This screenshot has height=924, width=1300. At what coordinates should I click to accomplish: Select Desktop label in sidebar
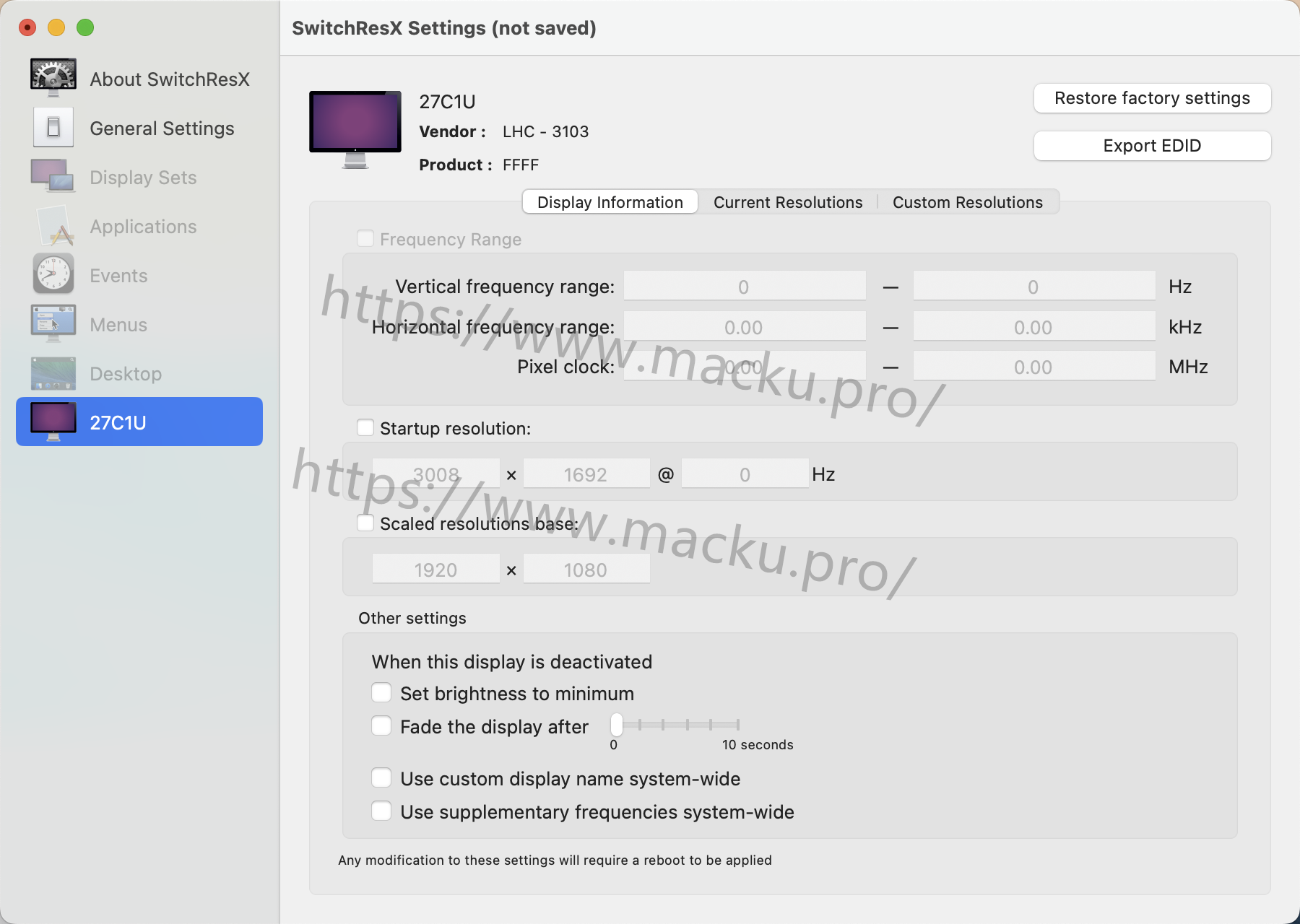[126, 374]
